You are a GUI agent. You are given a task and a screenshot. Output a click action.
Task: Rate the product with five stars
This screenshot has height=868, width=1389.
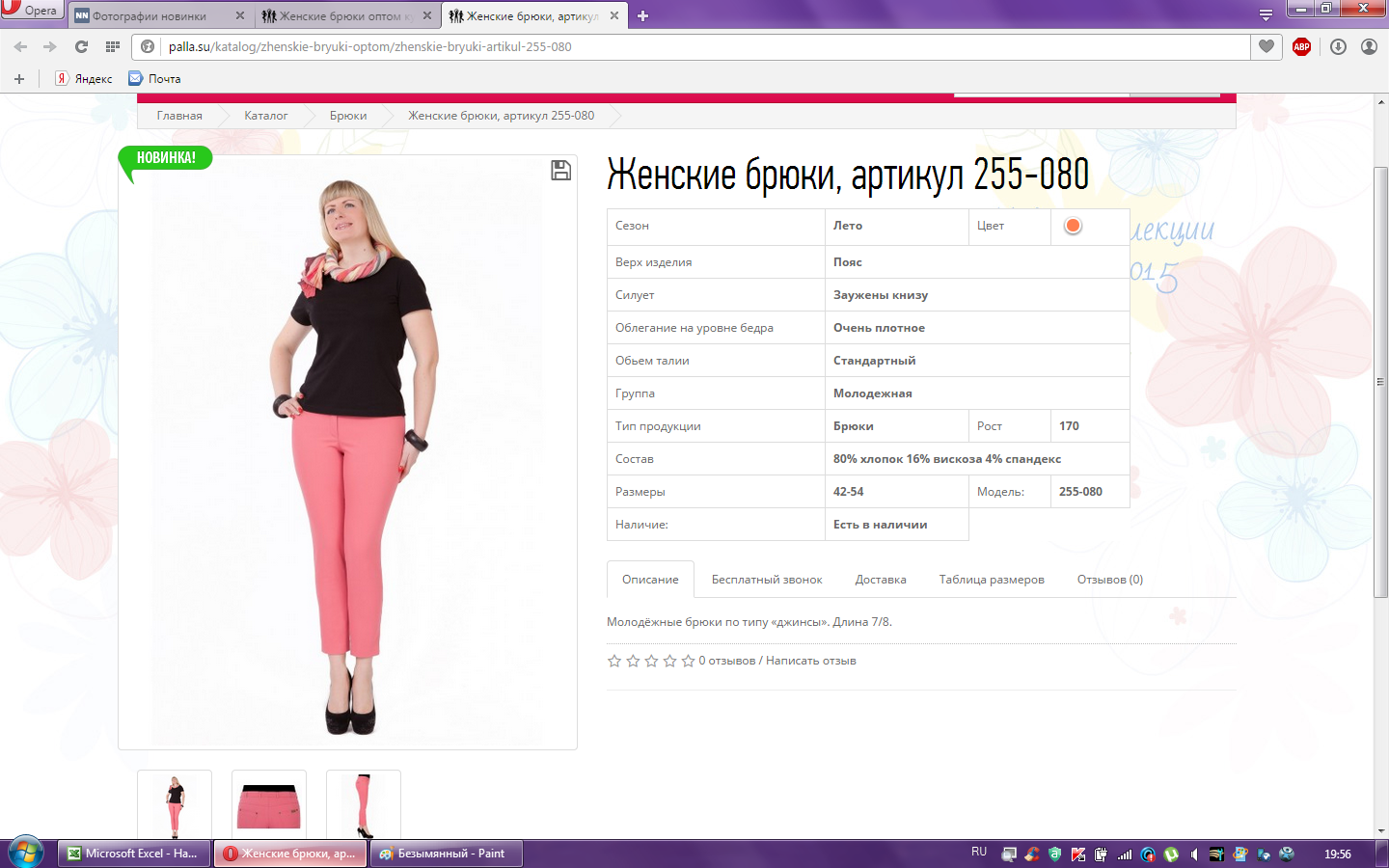tap(688, 661)
